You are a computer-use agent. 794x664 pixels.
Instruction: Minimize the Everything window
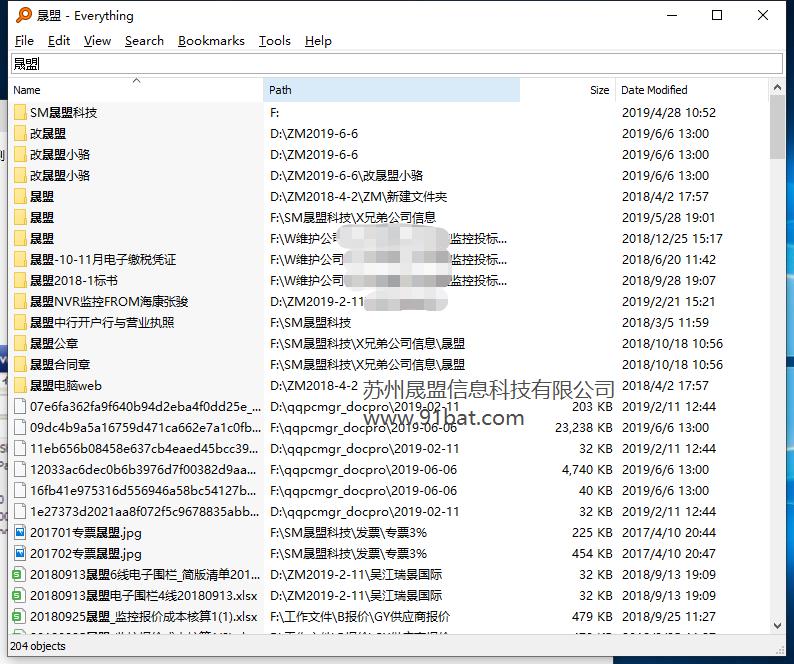pos(672,15)
